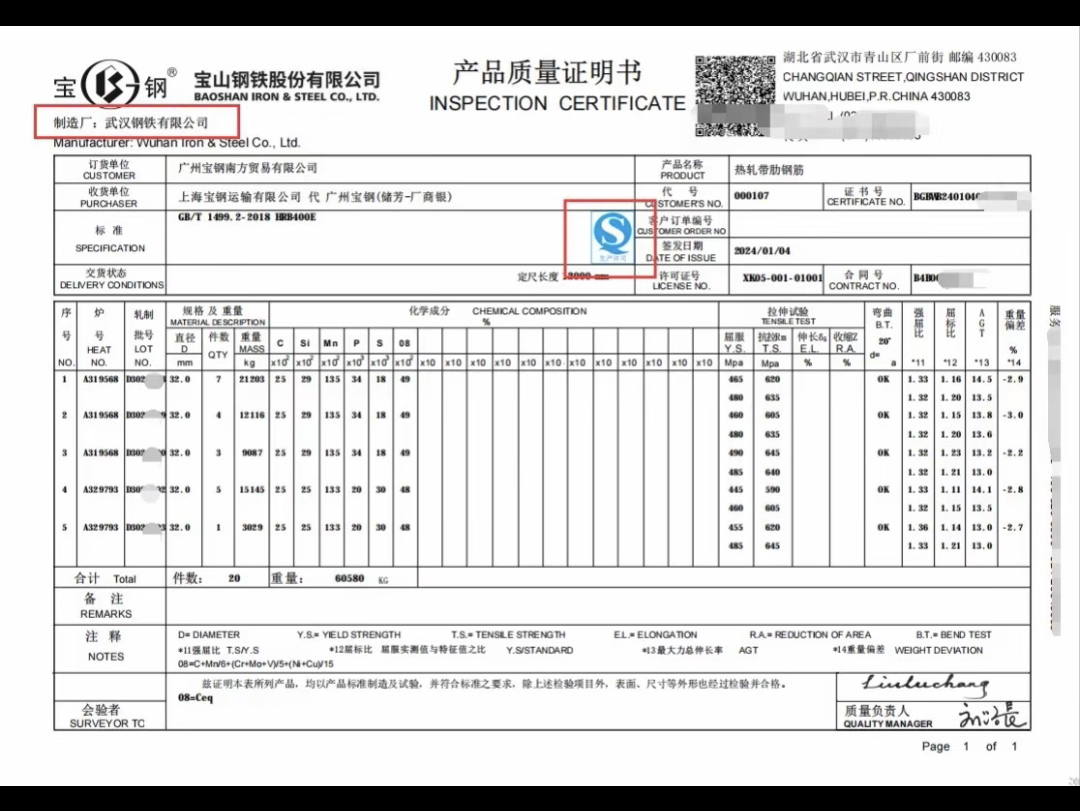The height and width of the screenshot is (811, 1080).
Task: Click the blue QS production license mark
Action: tap(612, 238)
